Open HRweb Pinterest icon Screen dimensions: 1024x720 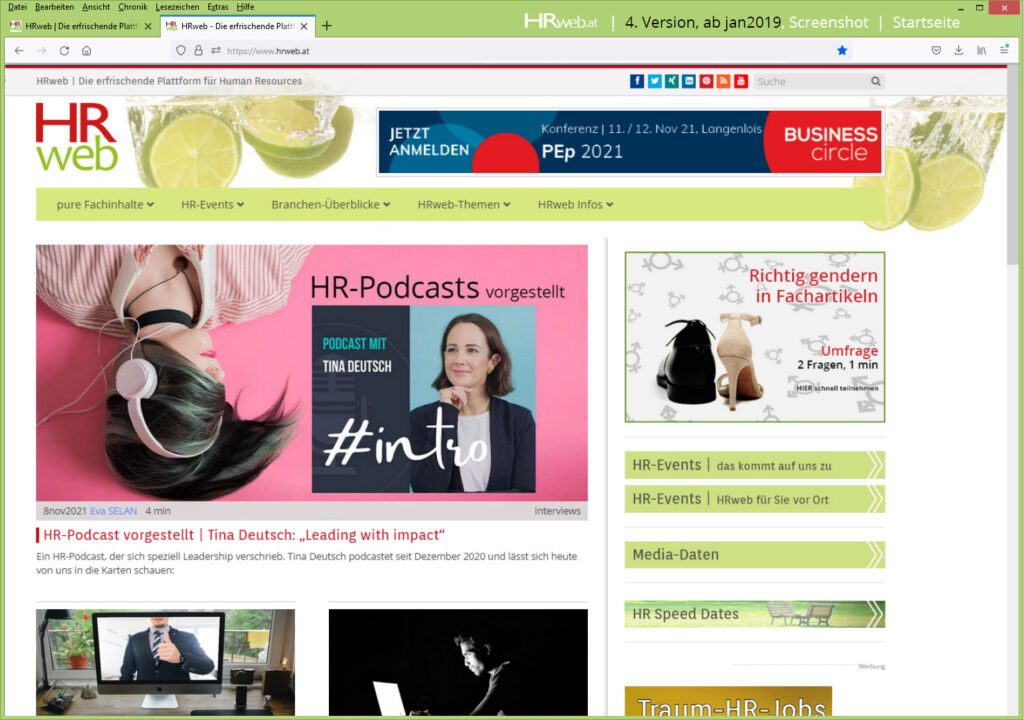(706, 81)
